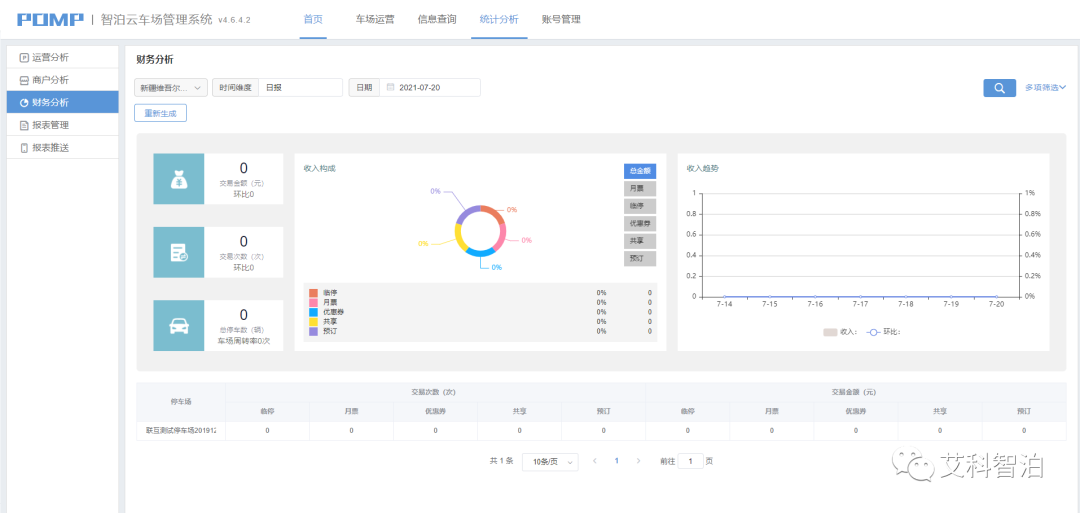Switch to 账号管理 top tab
The width and height of the screenshot is (1080, 513).
560,19
